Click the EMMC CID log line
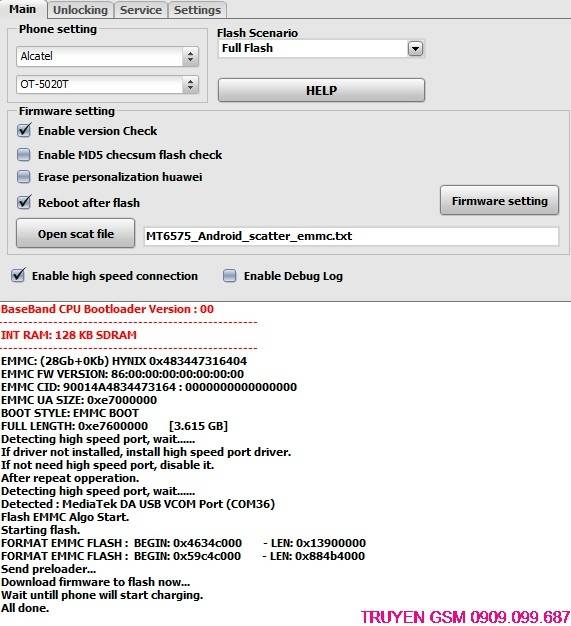 (x=149, y=387)
